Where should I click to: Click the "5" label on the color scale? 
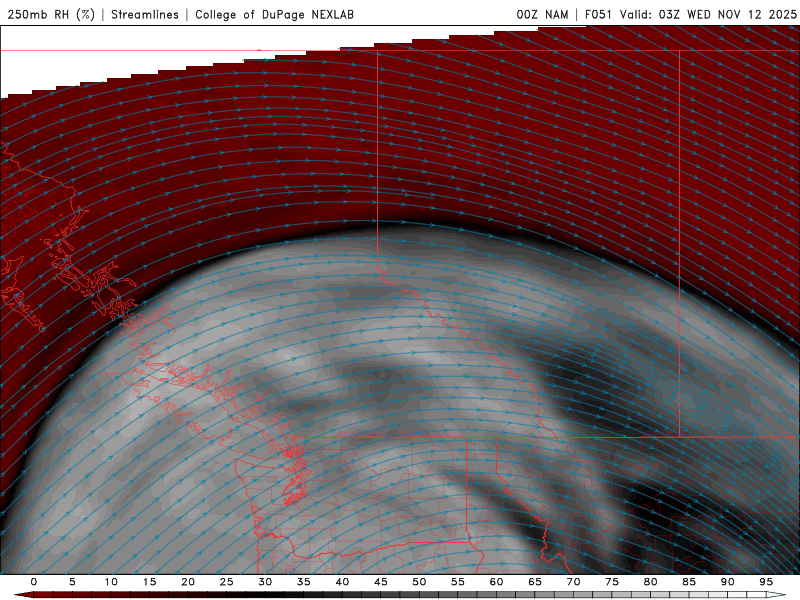tap(72, 582)
